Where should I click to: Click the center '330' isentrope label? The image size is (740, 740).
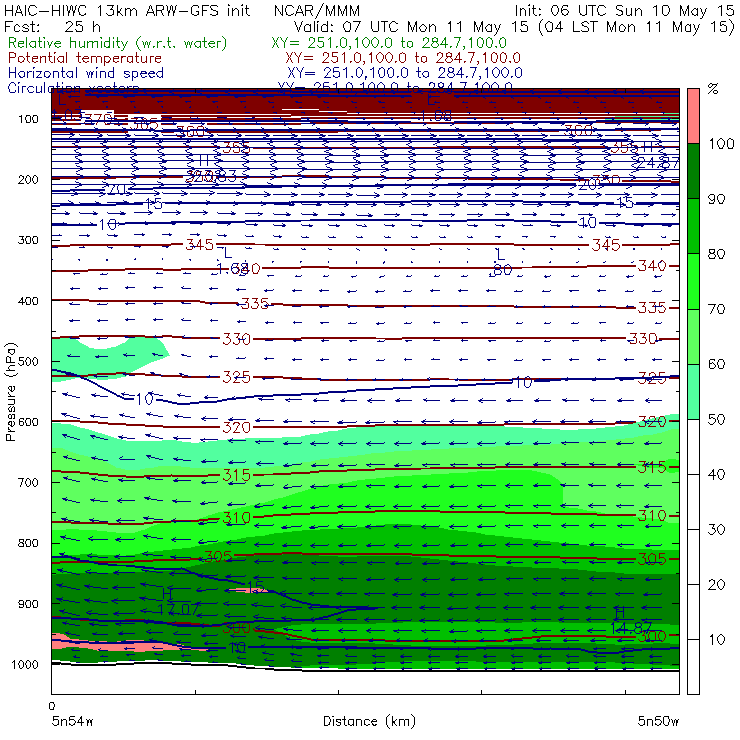coord(236,339)
